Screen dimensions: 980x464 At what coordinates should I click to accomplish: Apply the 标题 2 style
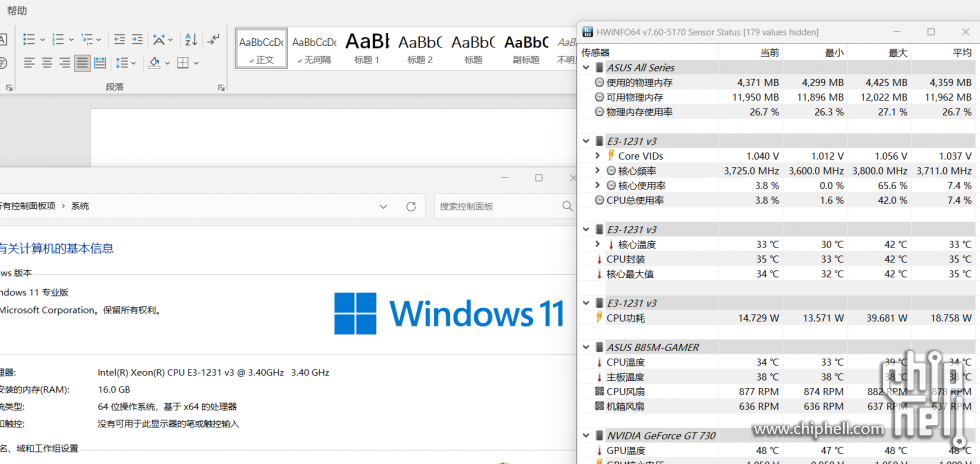pos(420,48)
